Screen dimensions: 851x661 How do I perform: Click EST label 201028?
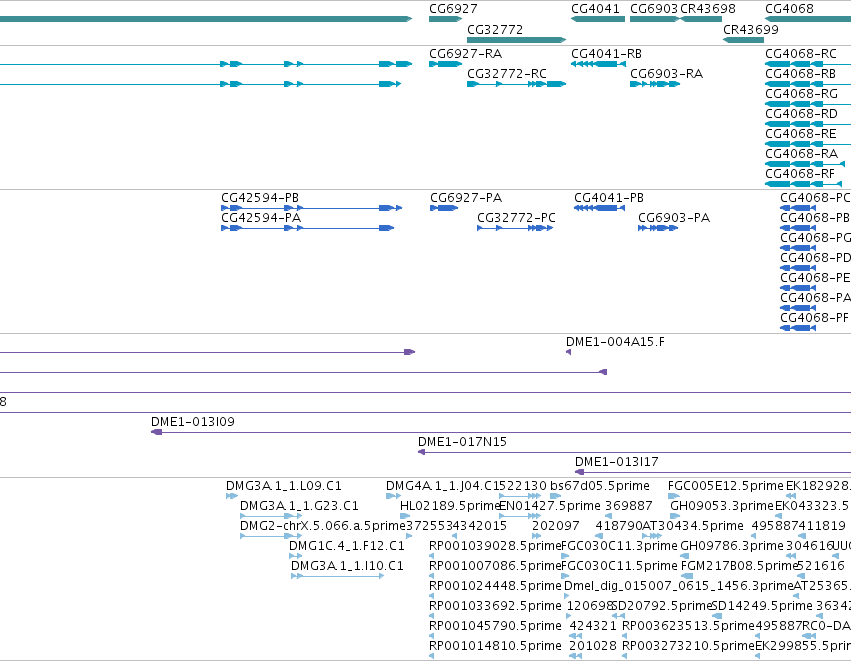(x=593, y=646)
